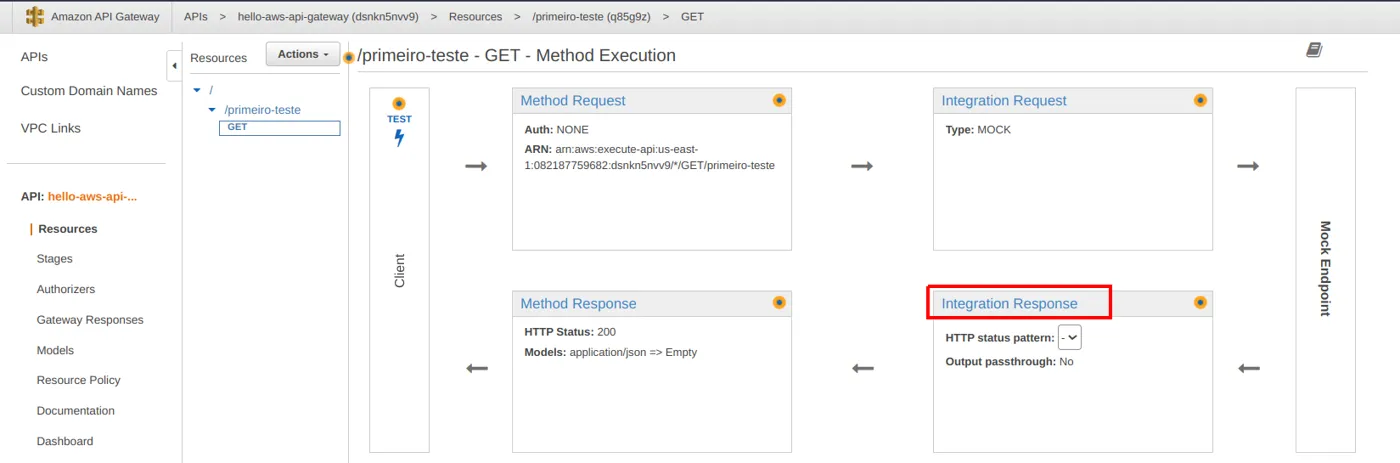Click /primeiro-teste (q85g9z) breadcrumb
The width and height of the screenshot is (1400, 463).
coord(592,17)
